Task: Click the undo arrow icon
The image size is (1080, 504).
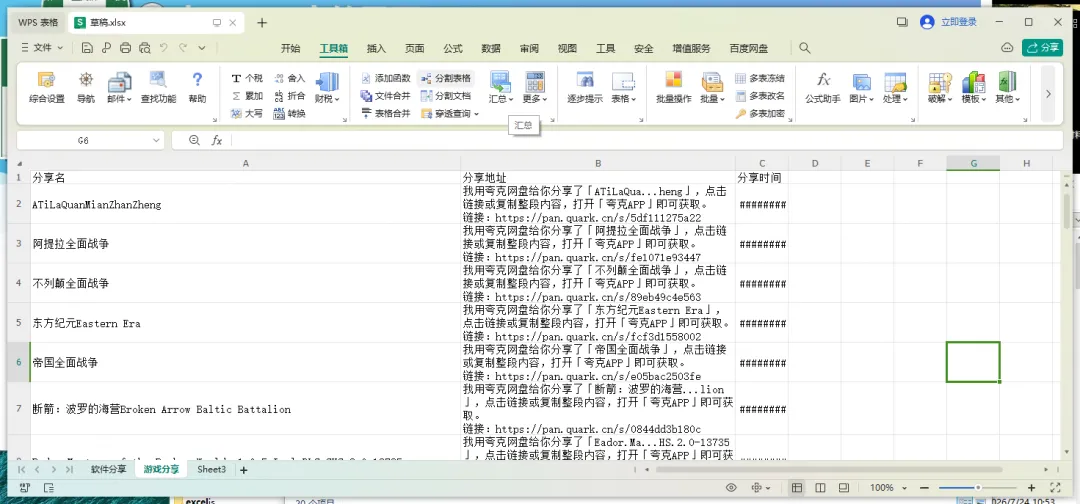Action: click(x=163, y=48)
